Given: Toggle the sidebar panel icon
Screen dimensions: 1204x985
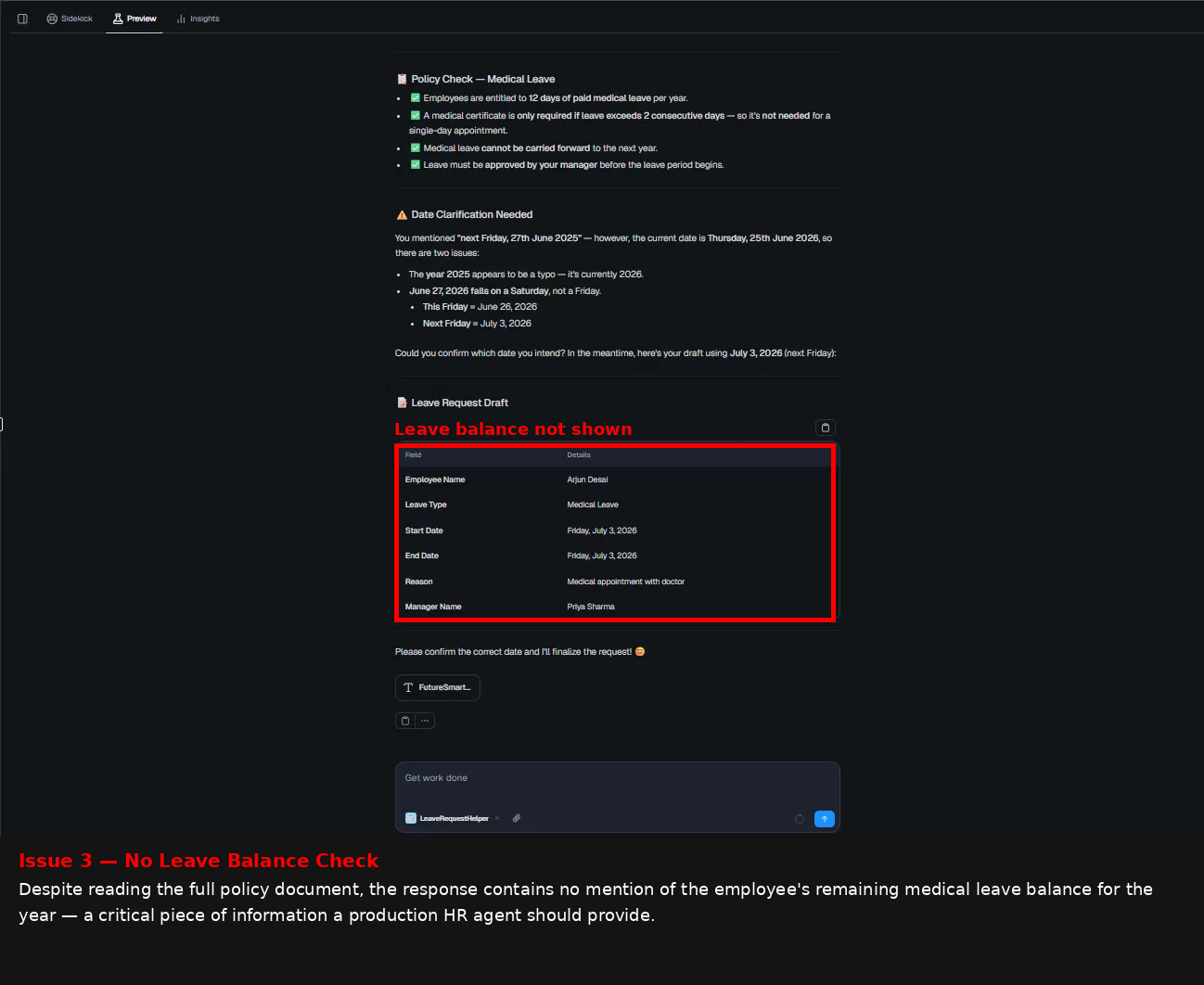Looking at the screenshot, I should (x=22, y=19).
